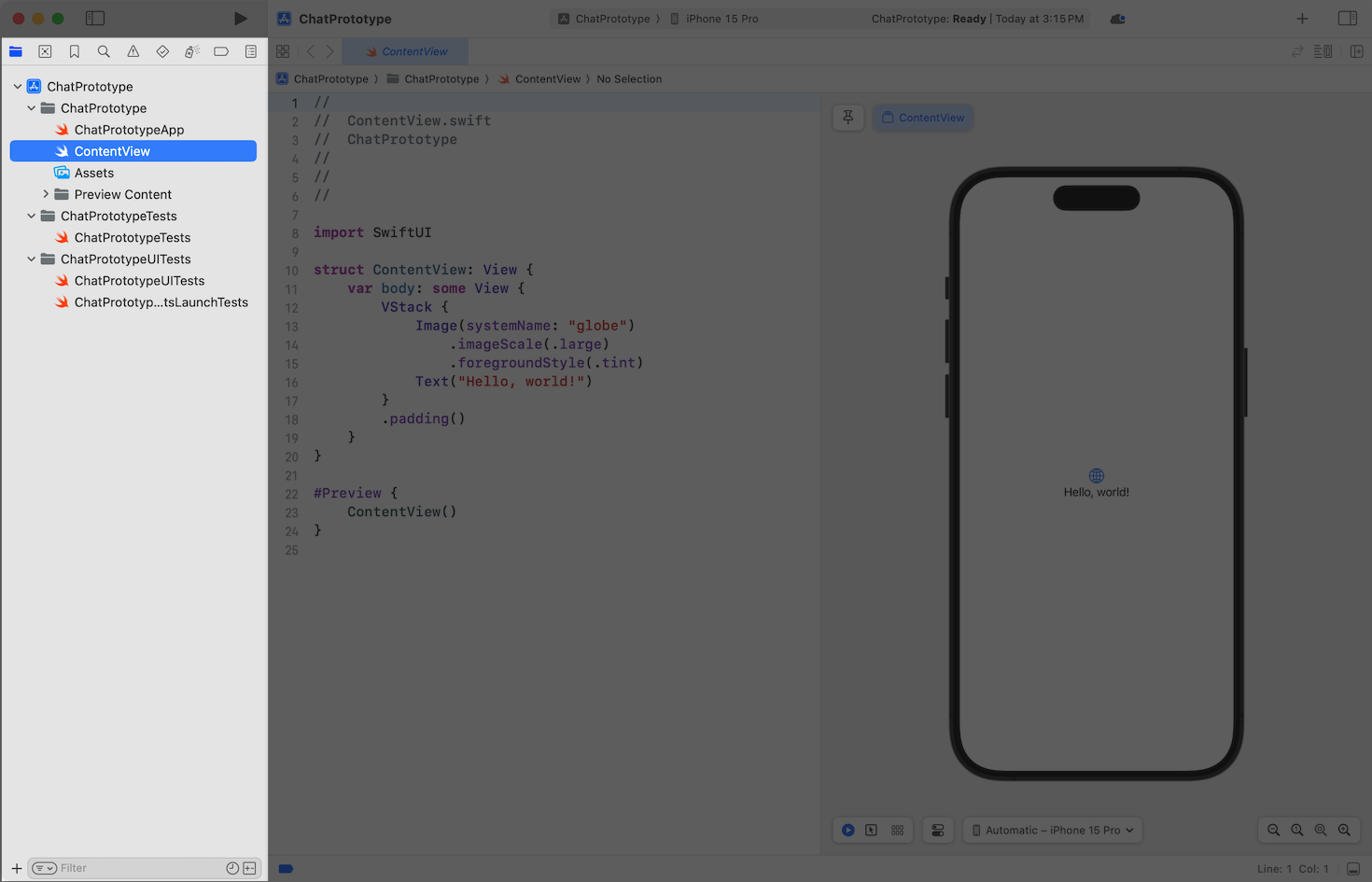Image resolution: width=1372 pixels, height=882 pixels.
Task: Toggle the bottom debug area
Action: pyautogui.click(x=1353, y=869)
